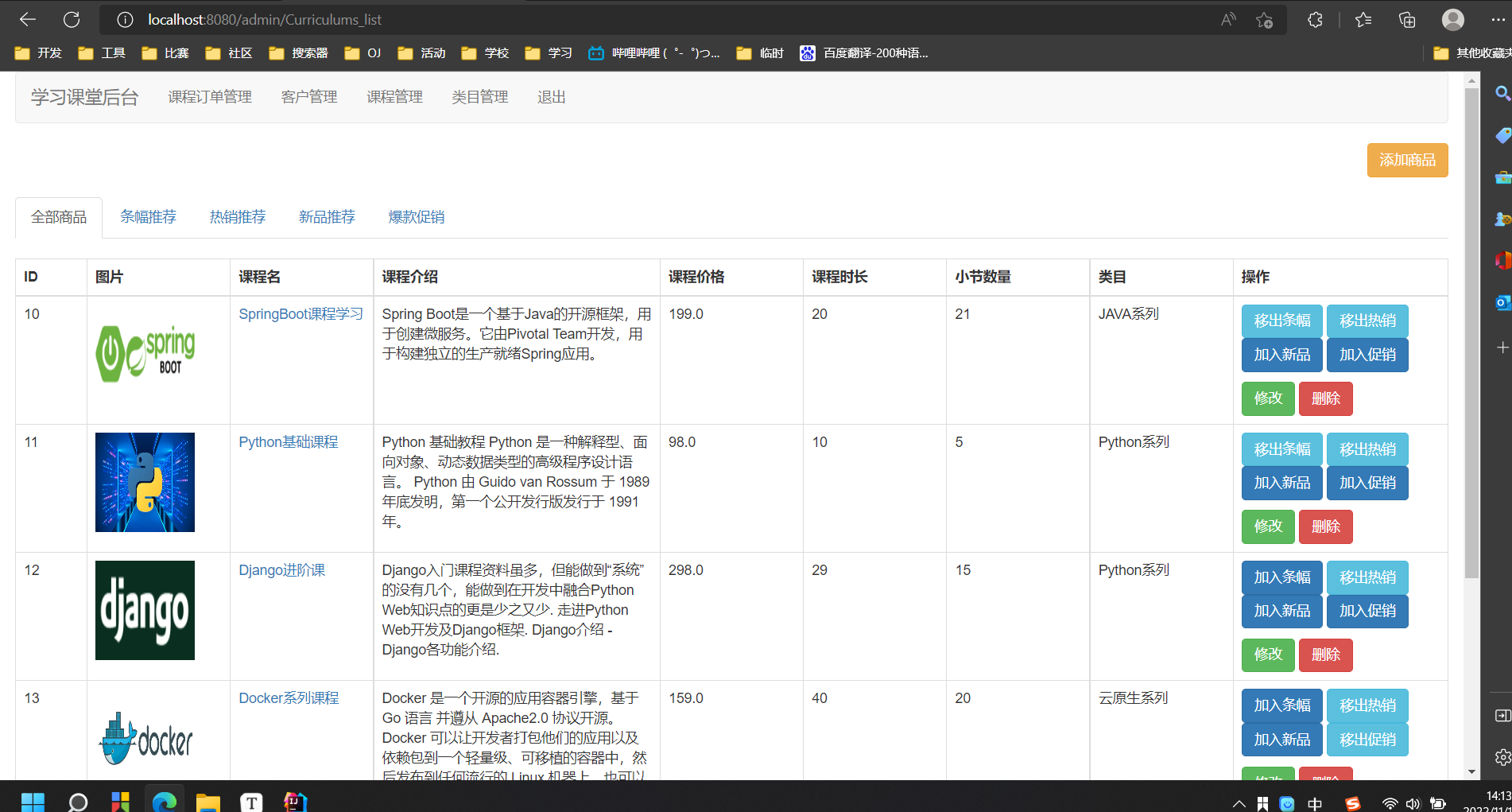Open the collections icon
This screenshot has height=812, width=1512.
click(1407, 20)
